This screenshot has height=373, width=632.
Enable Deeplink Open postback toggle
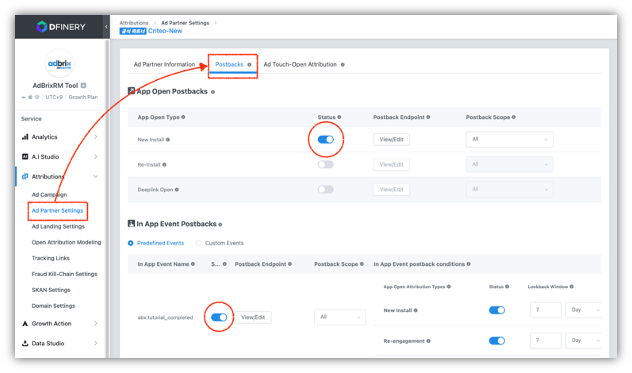(326, 190)
